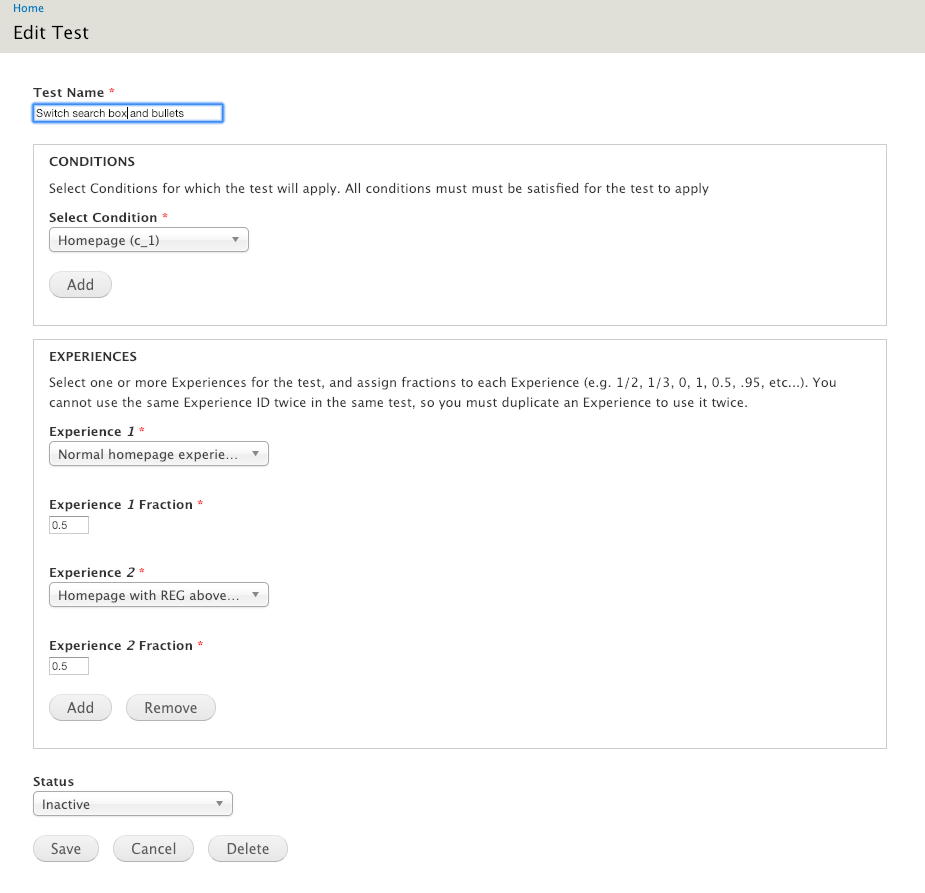Click the Select Condition dropdown arrow
The width and height of the screenshot is (925, 893).
(235, 239)
